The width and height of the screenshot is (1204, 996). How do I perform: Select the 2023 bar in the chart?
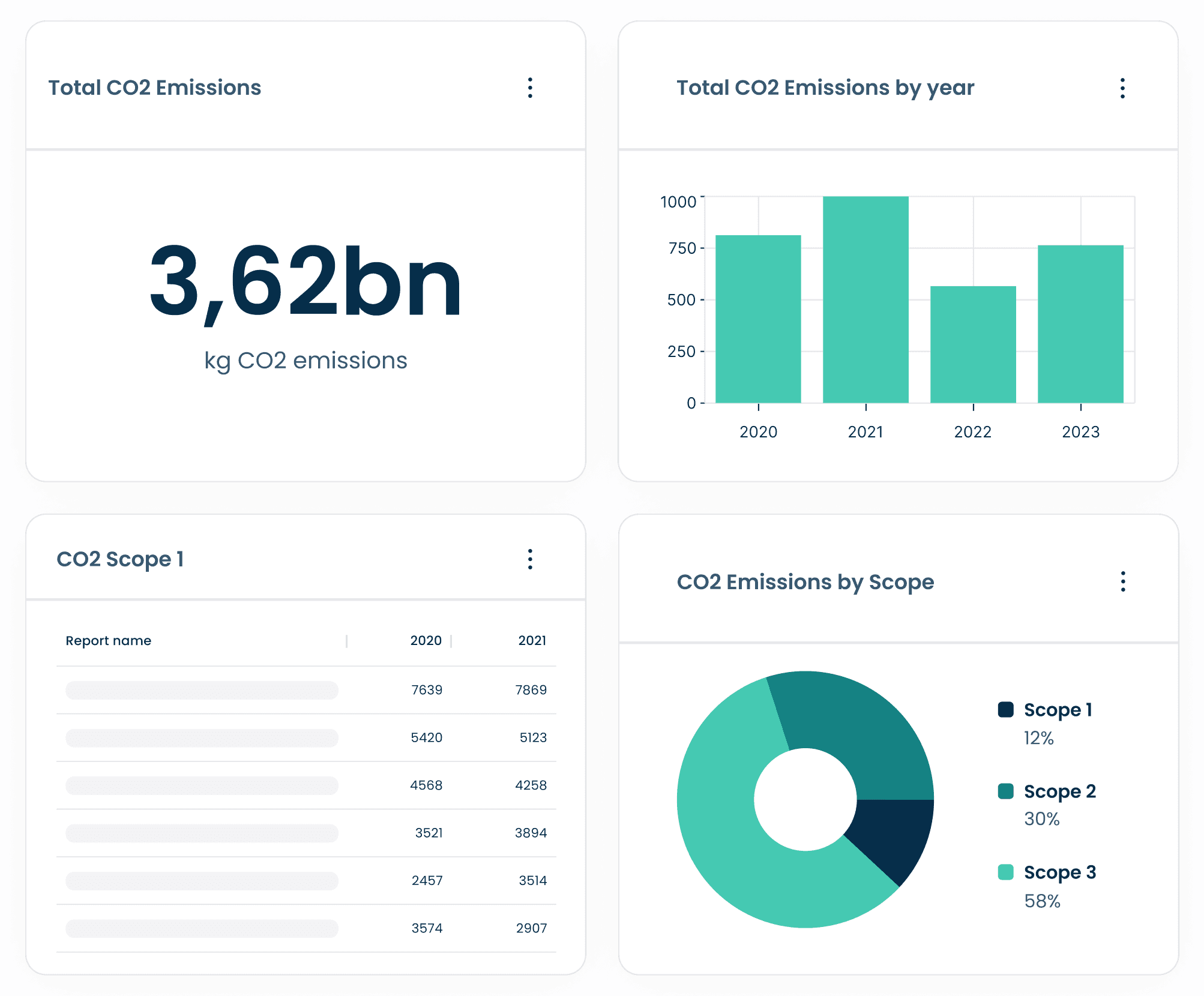click(x=1080, y=324)
